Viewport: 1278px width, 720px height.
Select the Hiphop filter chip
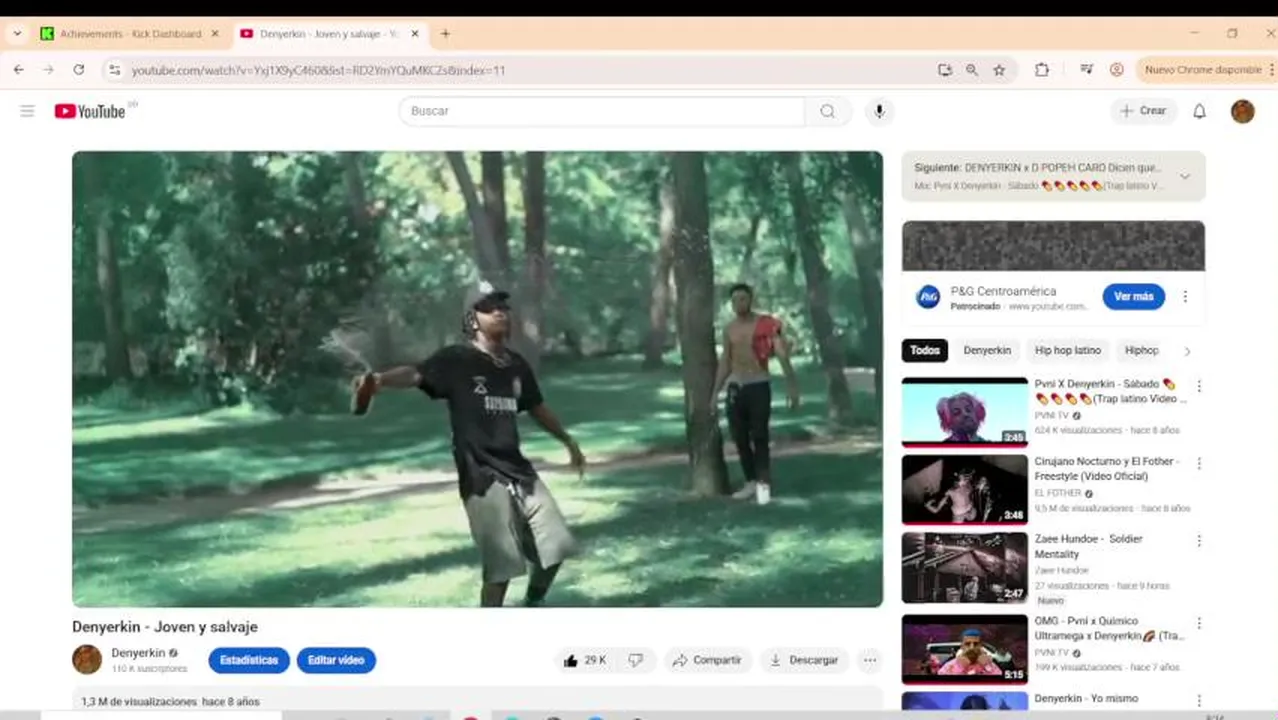1141,351
